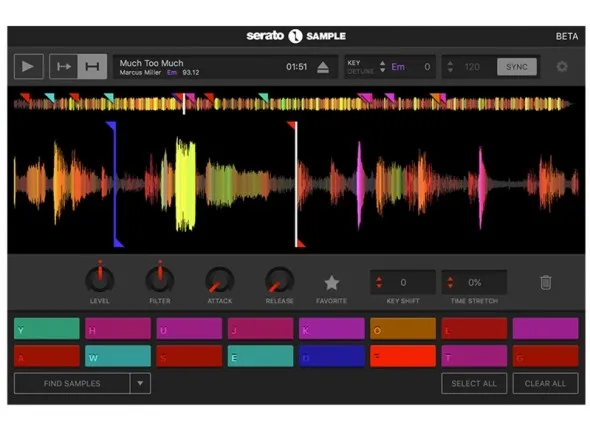This screenshot has width=590, height=434.
Task: Trigger the teal W pad
Action: pos(118,356)
